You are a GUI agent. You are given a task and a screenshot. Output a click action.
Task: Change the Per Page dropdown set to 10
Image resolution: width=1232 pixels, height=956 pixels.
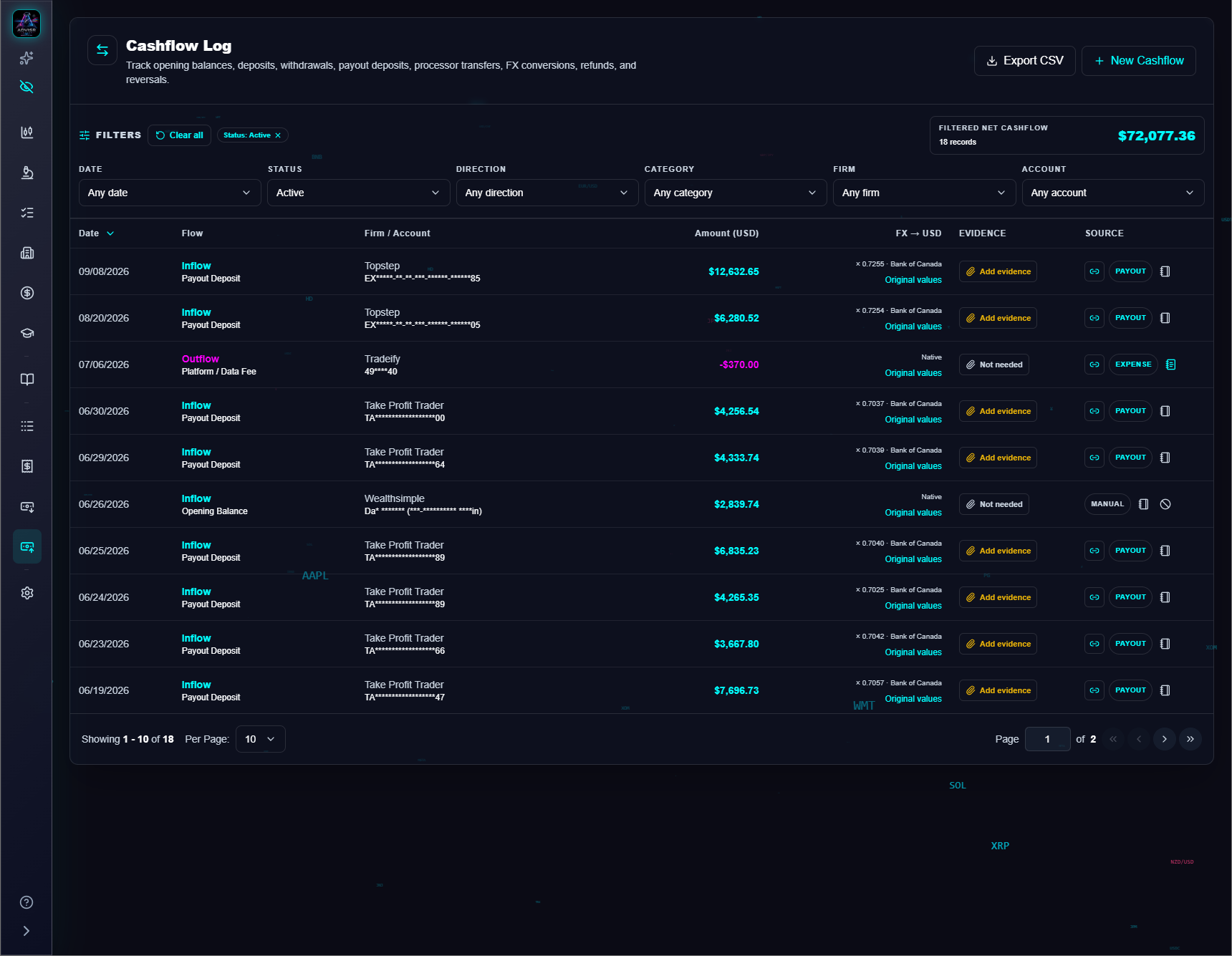click(x=261, y=739)
